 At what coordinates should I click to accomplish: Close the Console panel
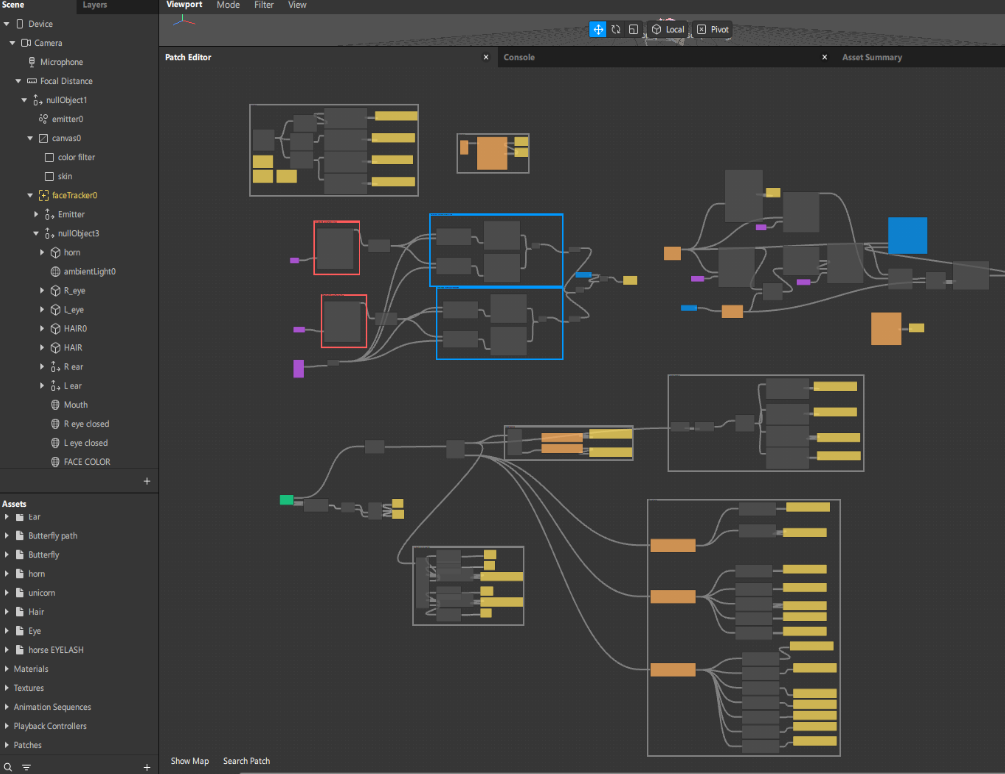click(825, 57)
